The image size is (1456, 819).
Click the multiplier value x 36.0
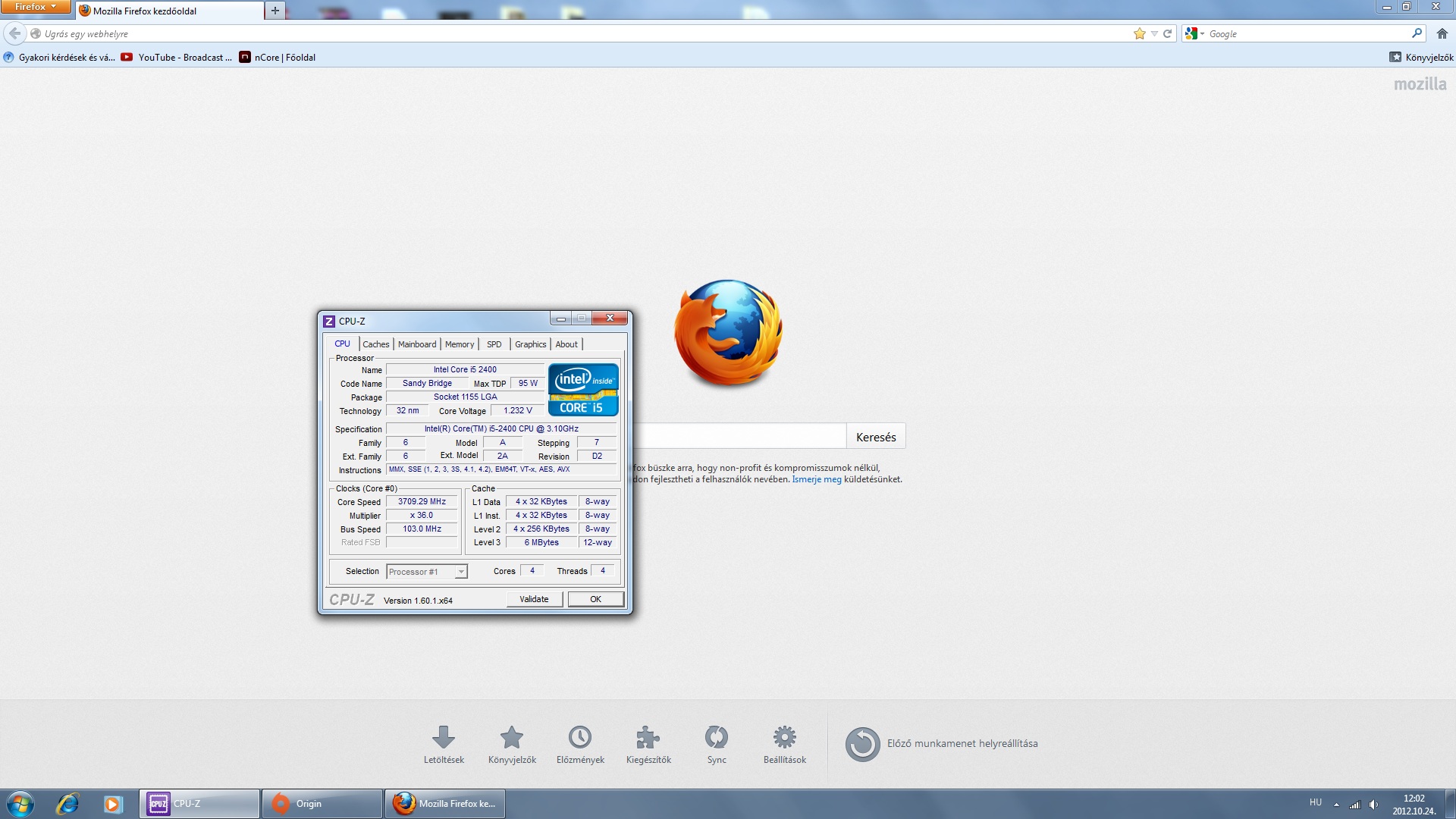click(422, 516)
